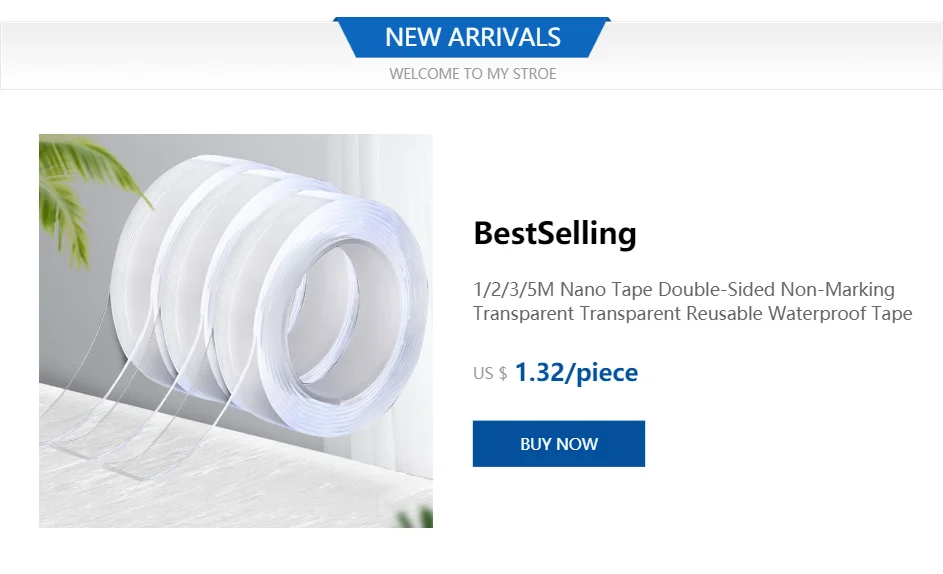Click the white tabletop in product photo
943x574 pixels.
[241, 493]
